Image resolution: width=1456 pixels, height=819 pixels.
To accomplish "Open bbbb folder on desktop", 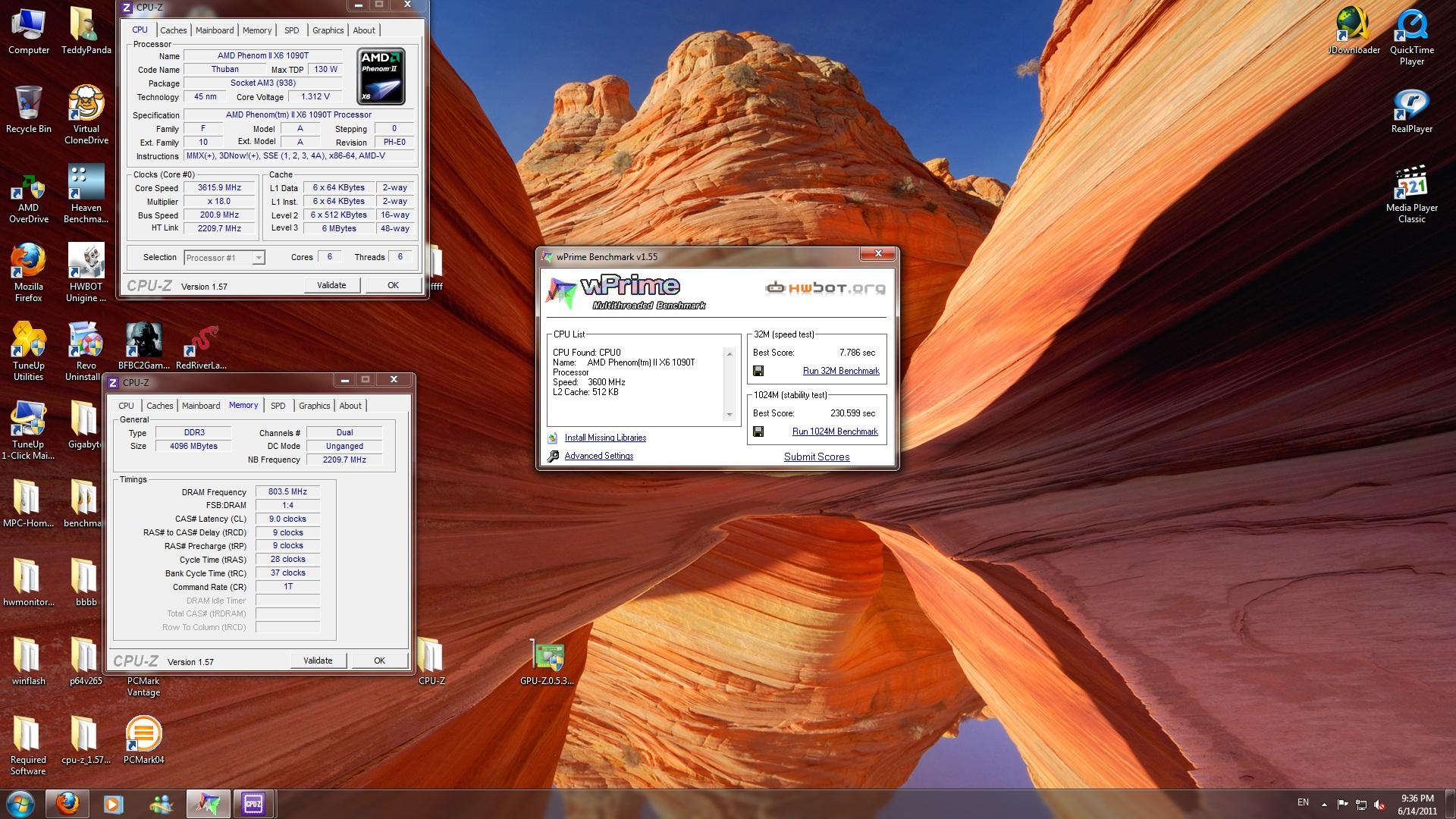I will pos(86,582).
